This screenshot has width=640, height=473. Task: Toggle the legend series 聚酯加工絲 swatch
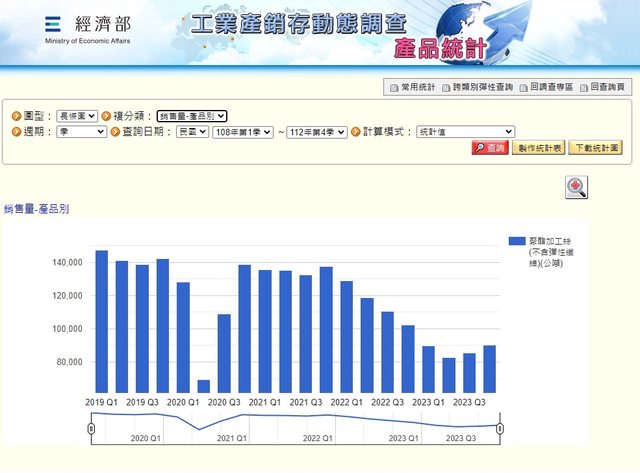tap(516, 241)
